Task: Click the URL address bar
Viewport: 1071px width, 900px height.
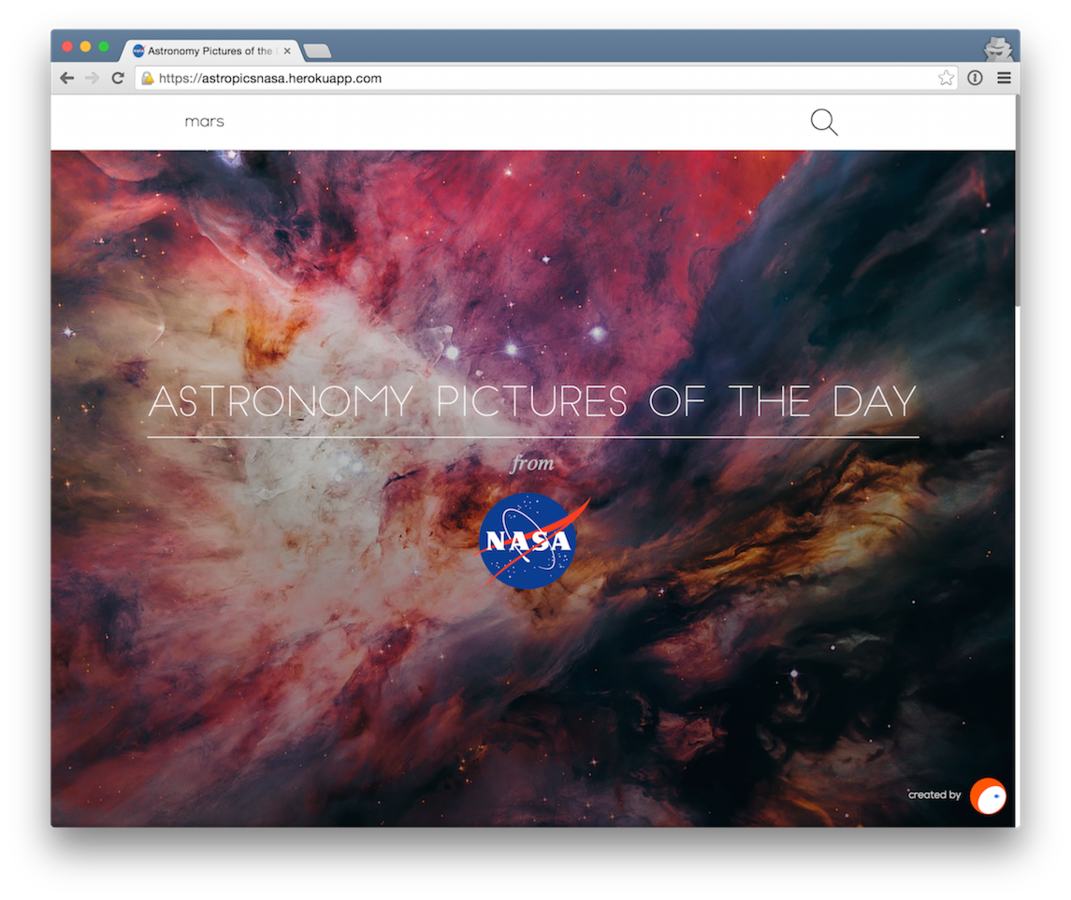Action: [x=546, y=79]
